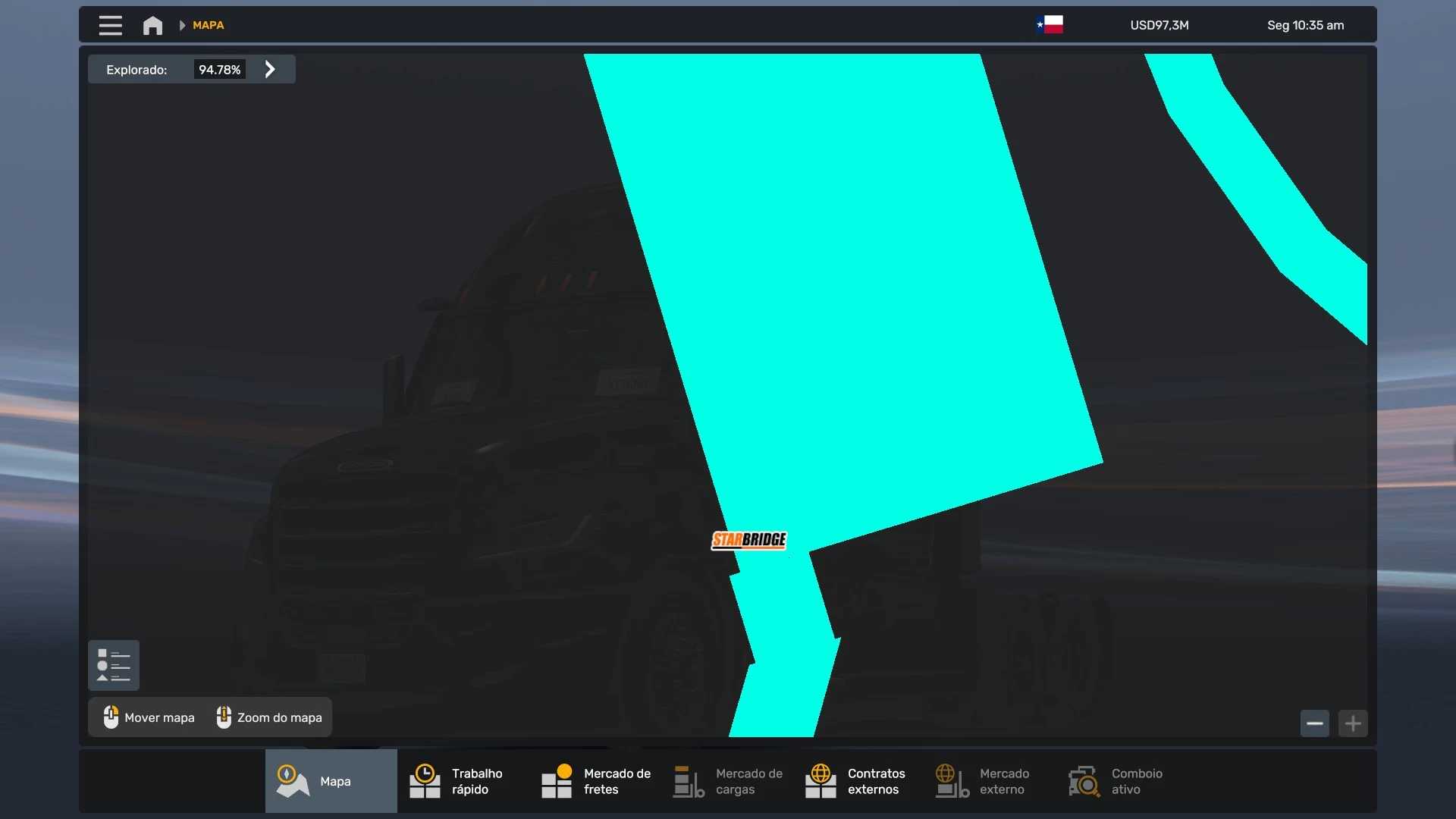Open the Trabalho rápido tab

coord(463,781)
